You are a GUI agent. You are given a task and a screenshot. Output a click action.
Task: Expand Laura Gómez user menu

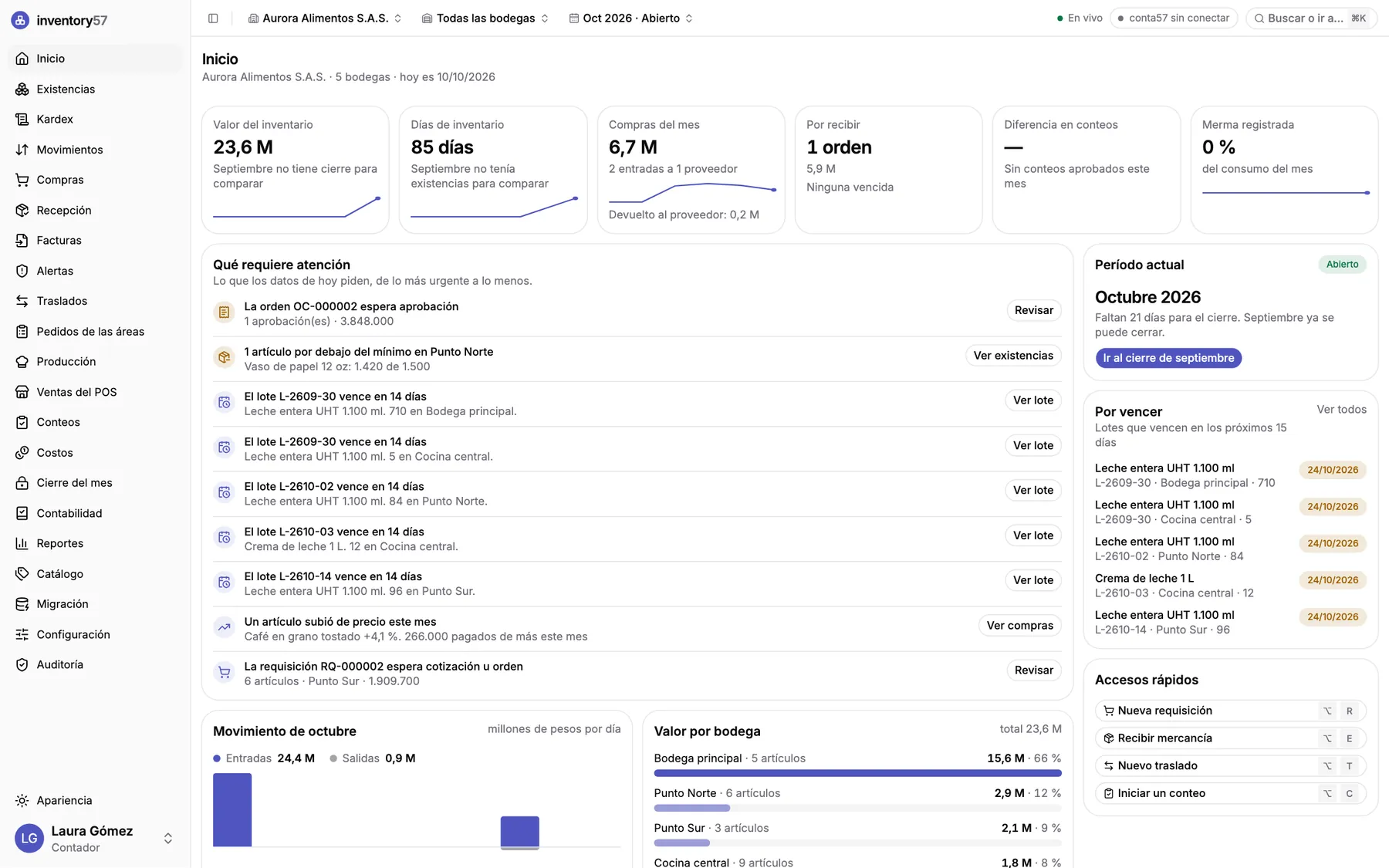click(x=95, y=838)
